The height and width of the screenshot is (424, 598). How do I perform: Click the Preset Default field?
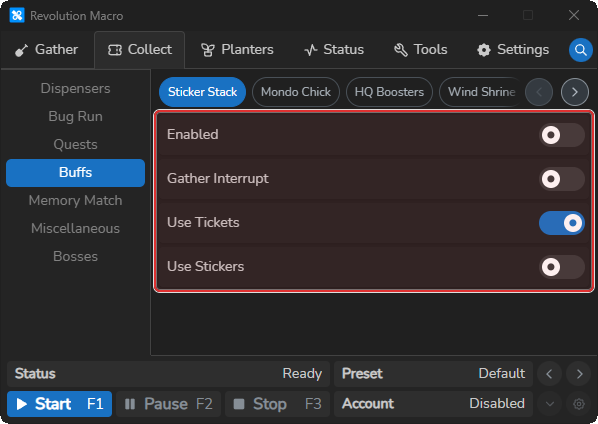pos(433,374)
